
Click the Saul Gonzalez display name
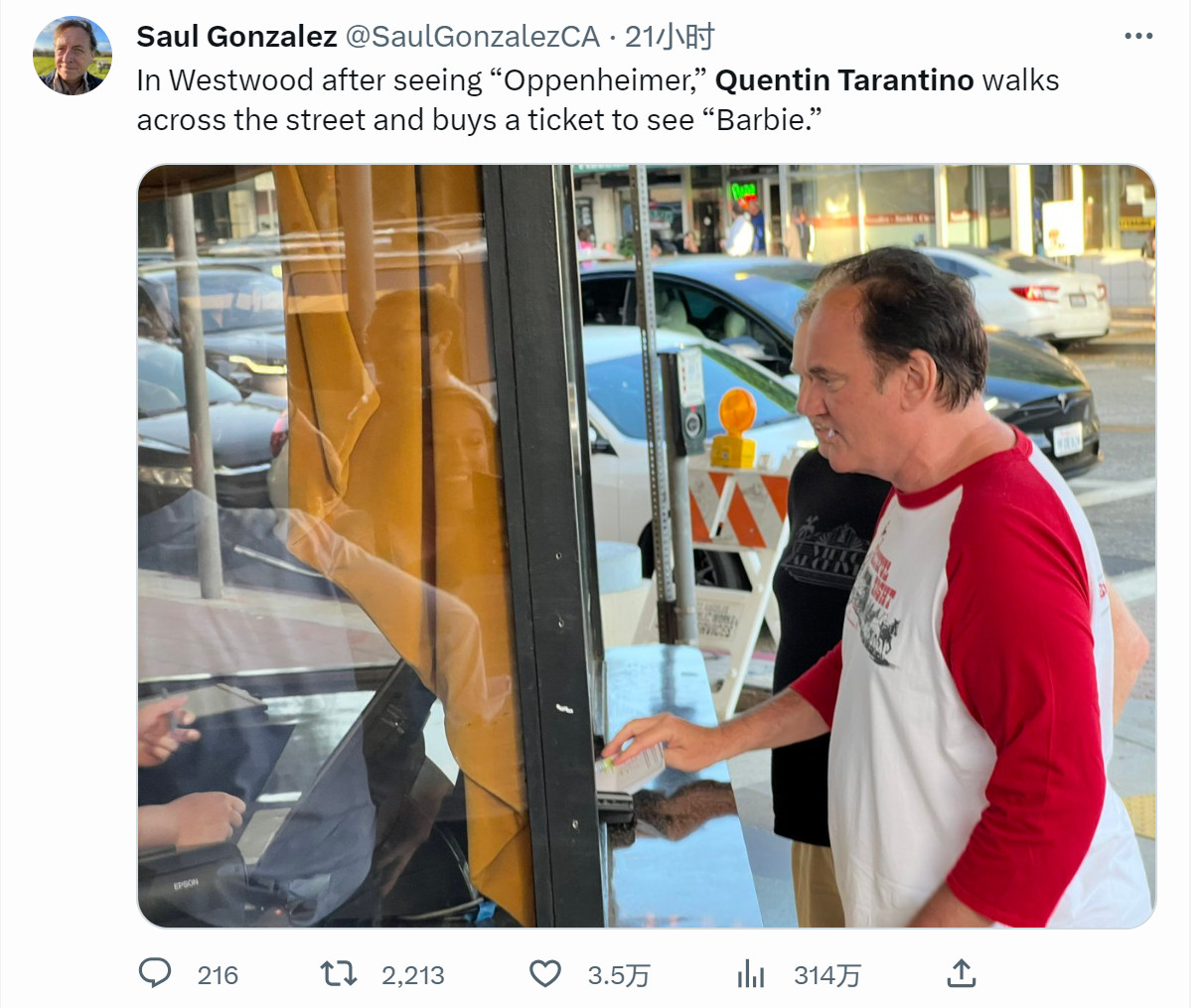pos(236,37)
